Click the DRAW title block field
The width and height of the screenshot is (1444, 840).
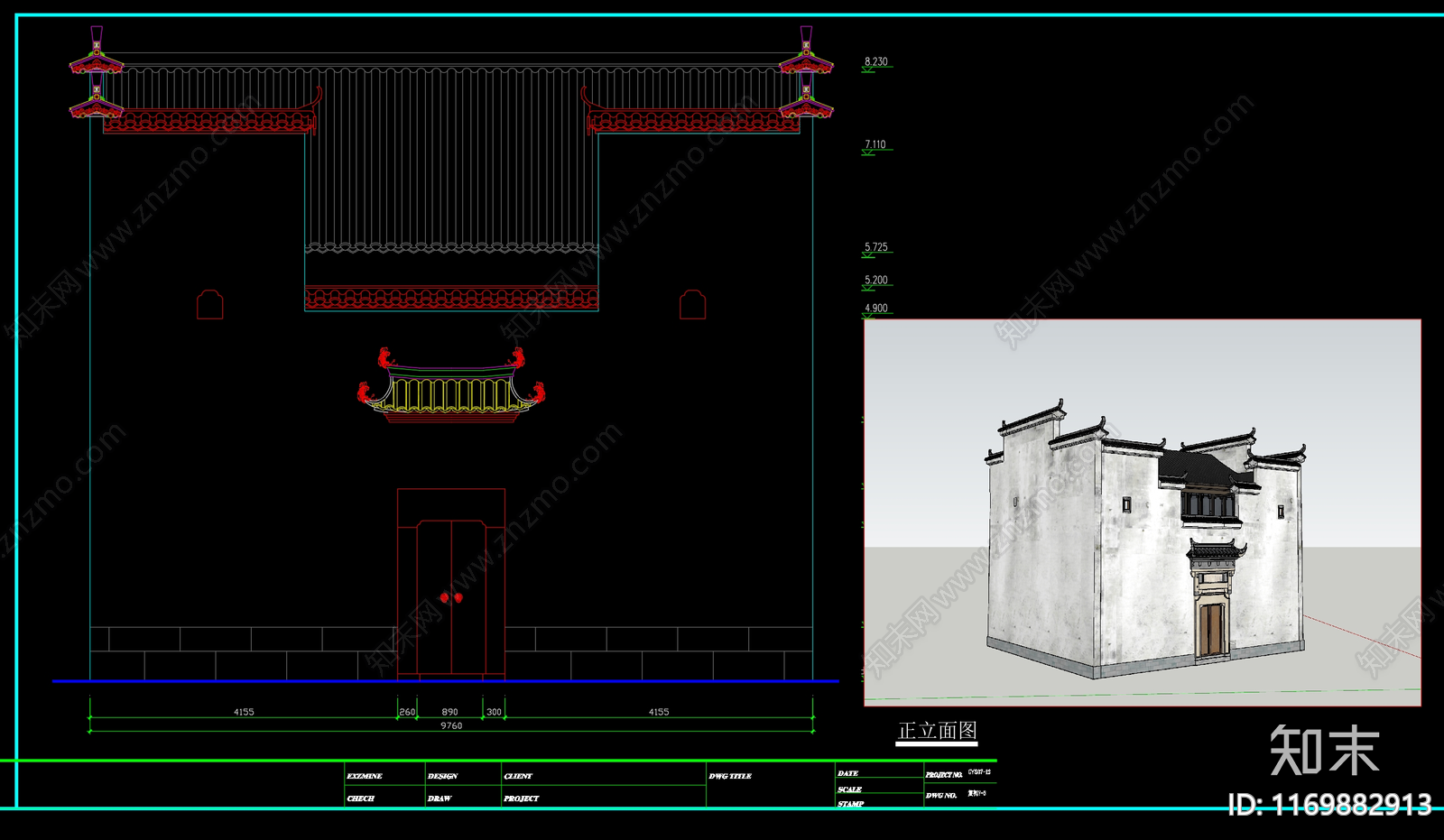pyautogui.click(x=439, y=798)
